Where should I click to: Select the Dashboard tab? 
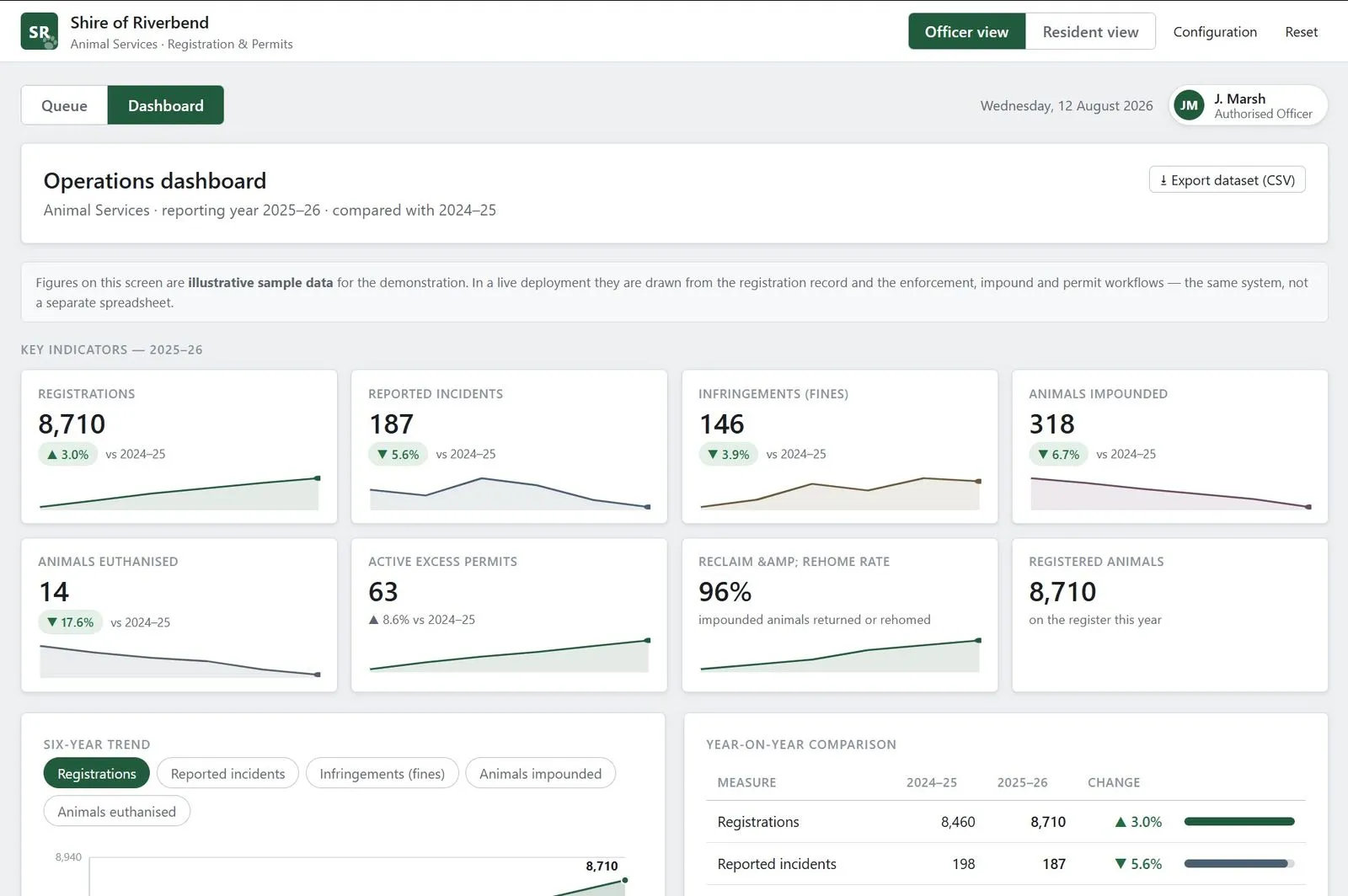click(166, 105)
